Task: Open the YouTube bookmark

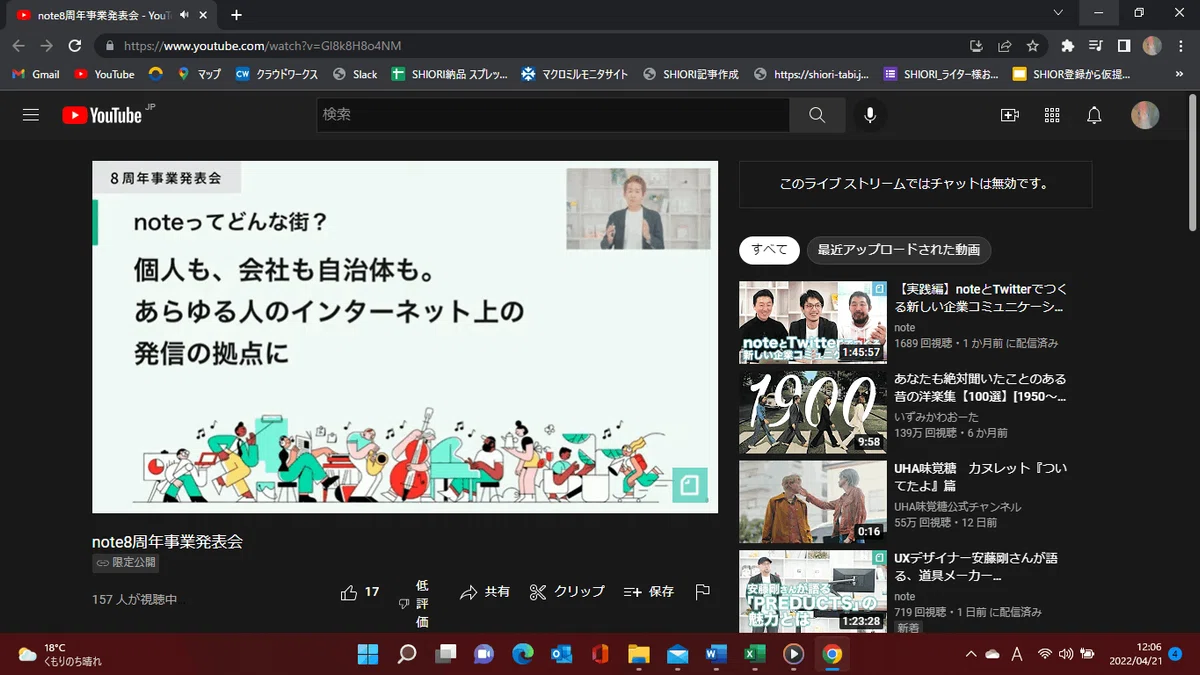Action: (104, 74)
